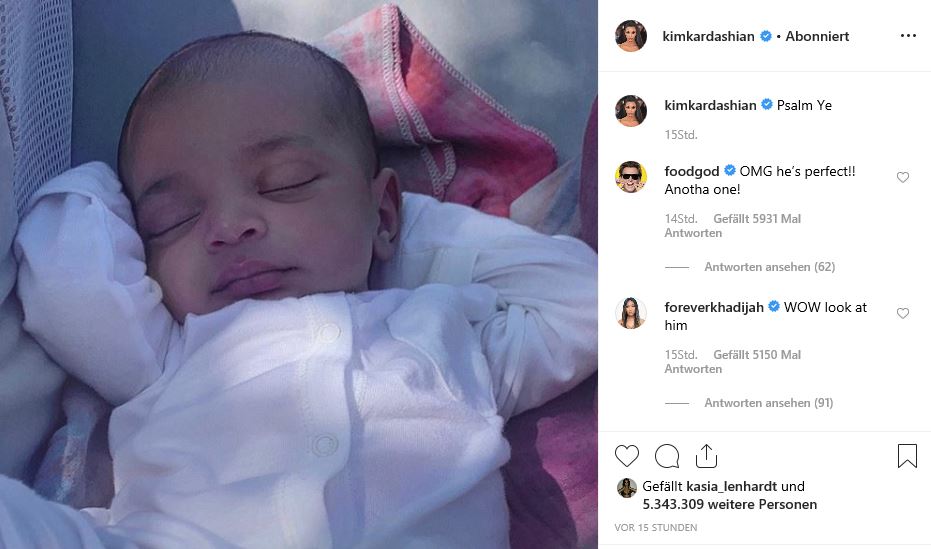Viewport: 931px width, 549px height.
Task: Open the three-dot more options menu
Action: (x=908, y=36)
